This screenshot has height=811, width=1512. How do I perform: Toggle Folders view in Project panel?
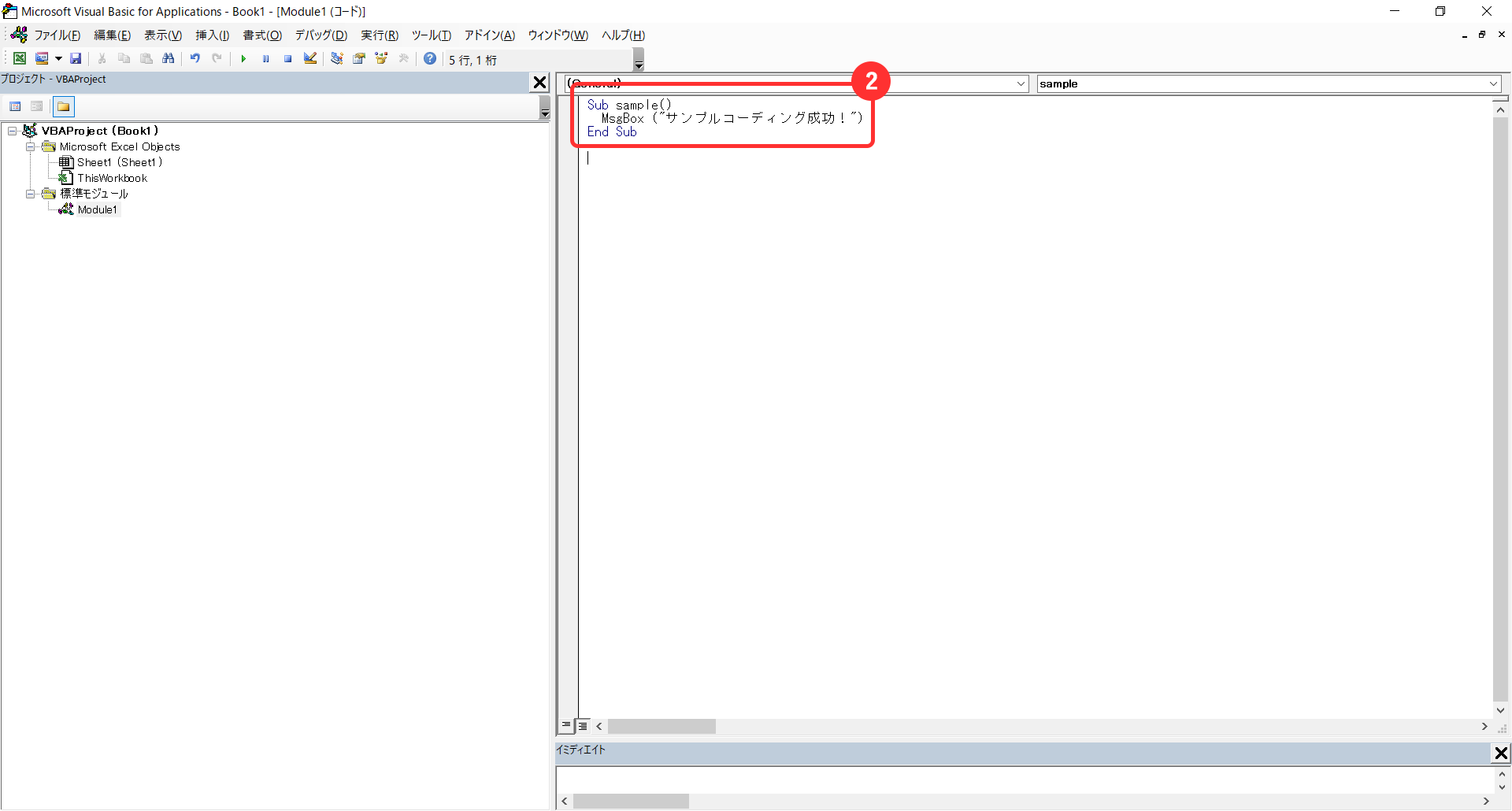pyautogui.click(x=64, y=106)
